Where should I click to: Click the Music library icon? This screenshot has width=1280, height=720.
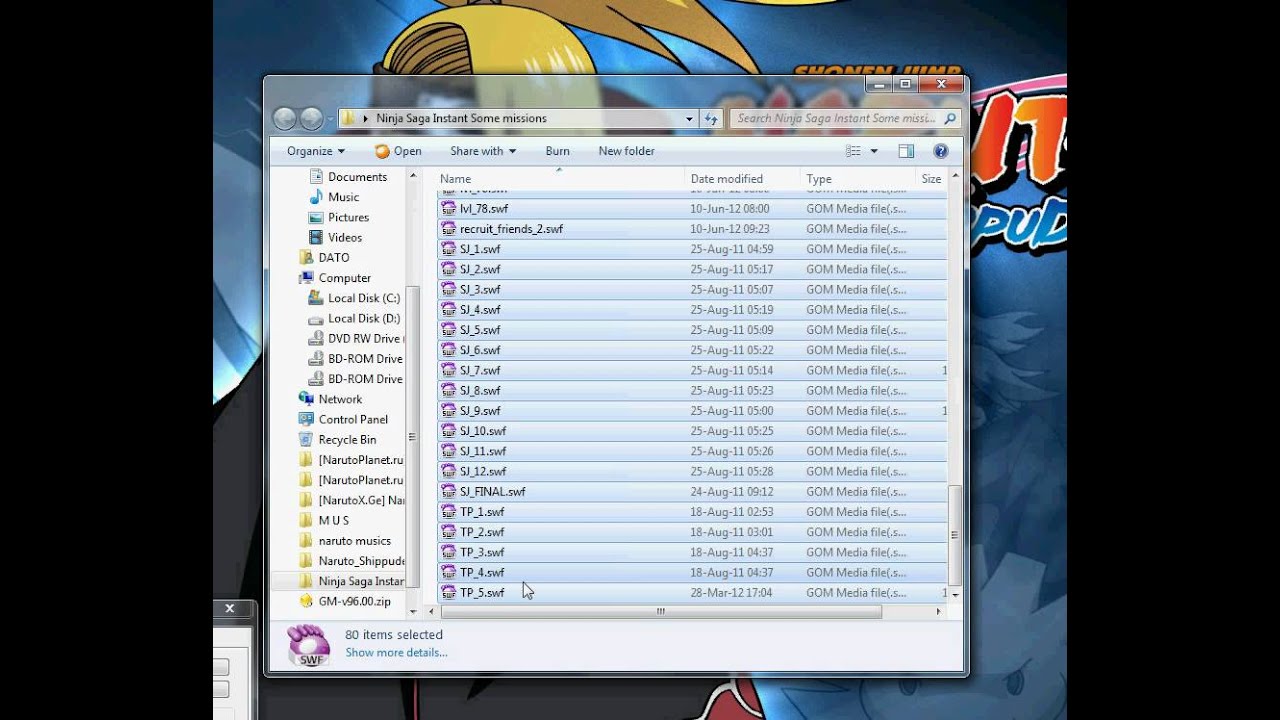click(316, 197)
